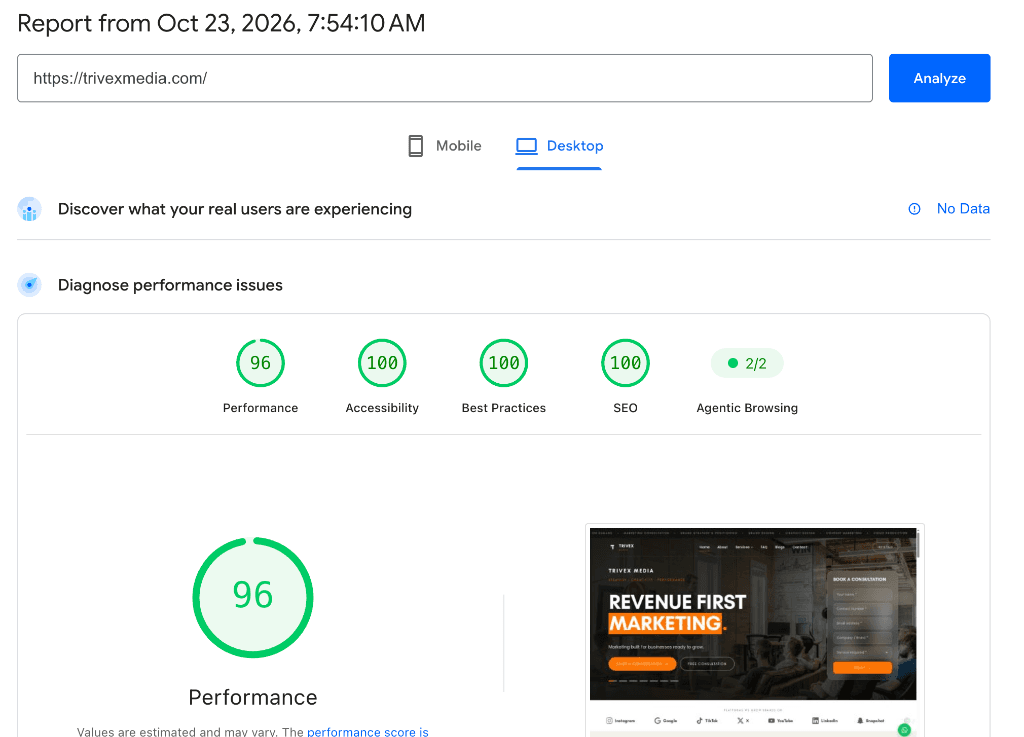
Task: Open the 100 Best Practices score gauge
Action: coord(504,363)
